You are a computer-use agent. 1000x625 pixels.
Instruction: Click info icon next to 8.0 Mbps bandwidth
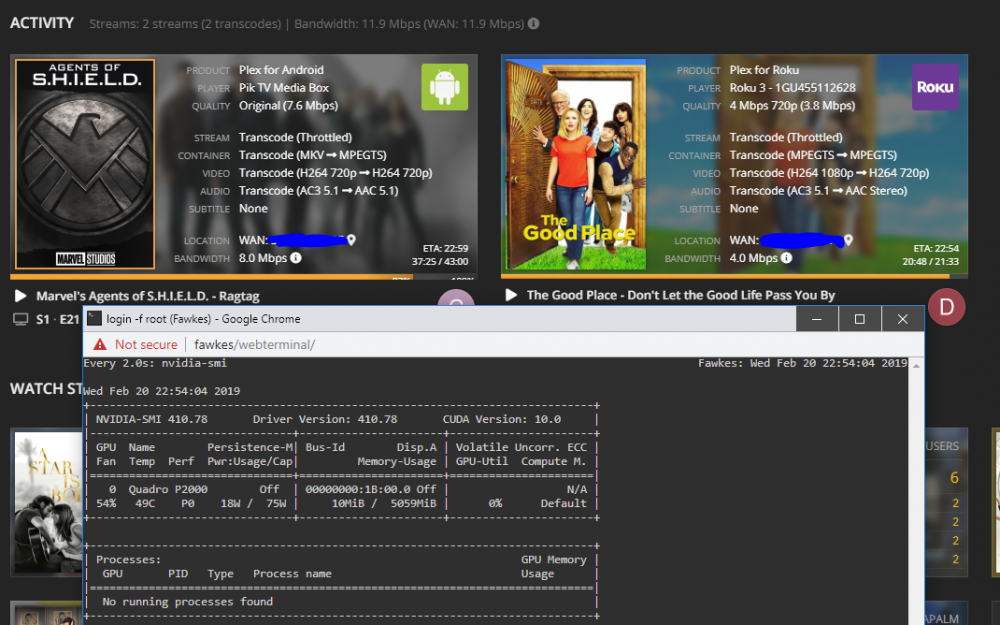point(296,258)
